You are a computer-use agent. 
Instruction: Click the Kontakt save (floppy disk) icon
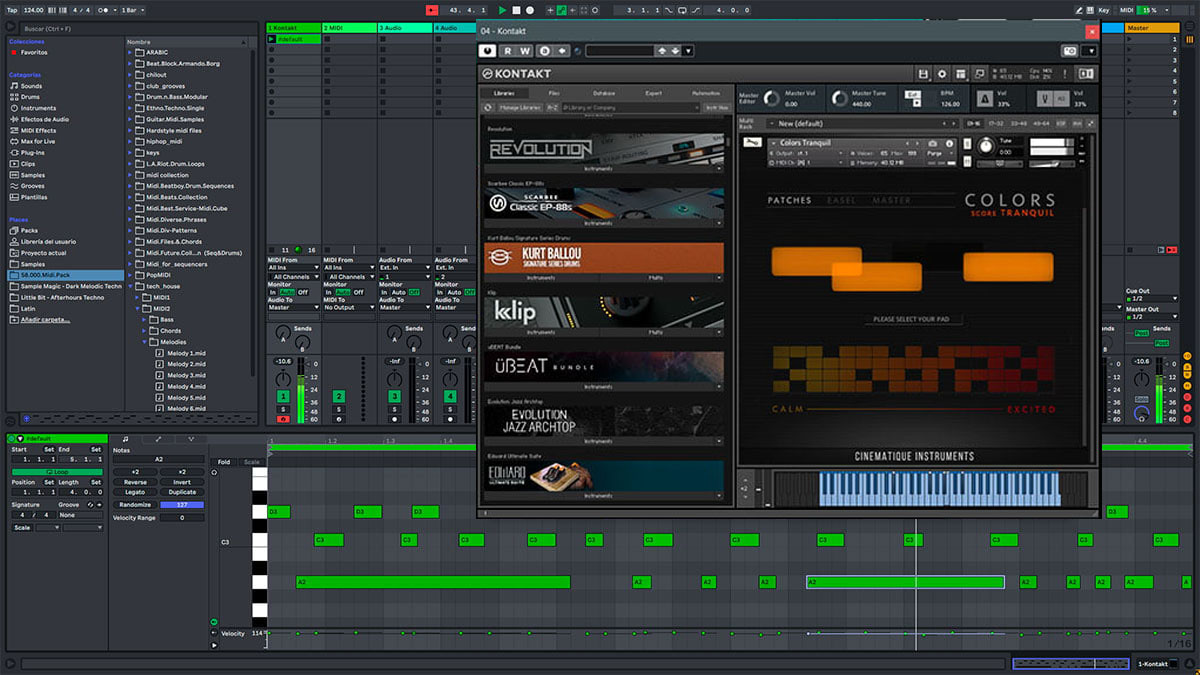pyautogui.click(x=924, y=74)
